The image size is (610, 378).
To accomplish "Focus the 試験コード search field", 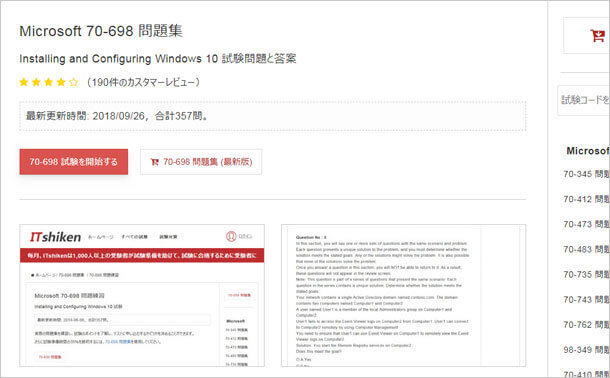I will pyautogui.click(x=584, y=100).
